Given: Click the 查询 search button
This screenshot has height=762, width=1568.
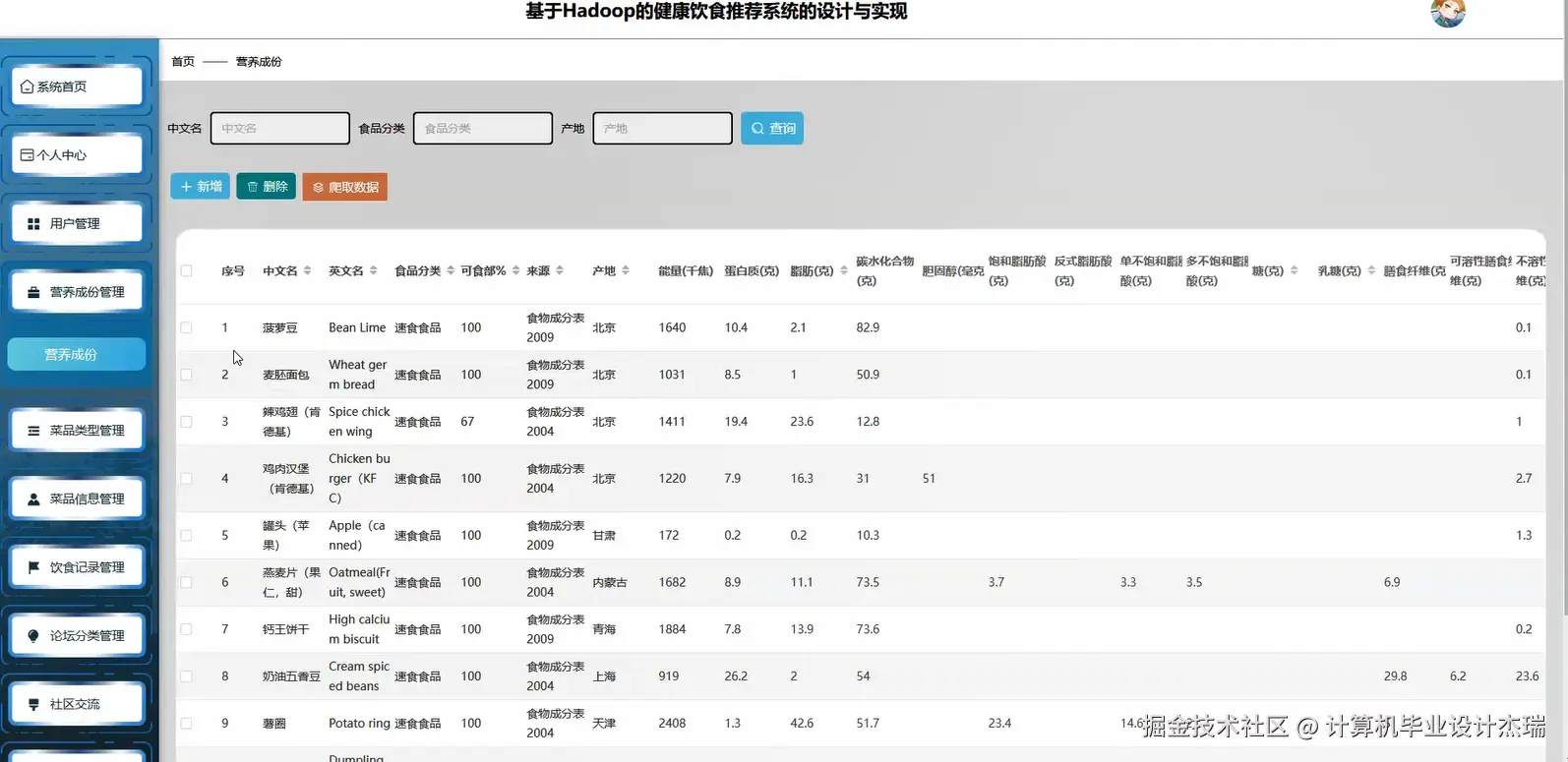Looking at the screenshot, I should 772,128.
